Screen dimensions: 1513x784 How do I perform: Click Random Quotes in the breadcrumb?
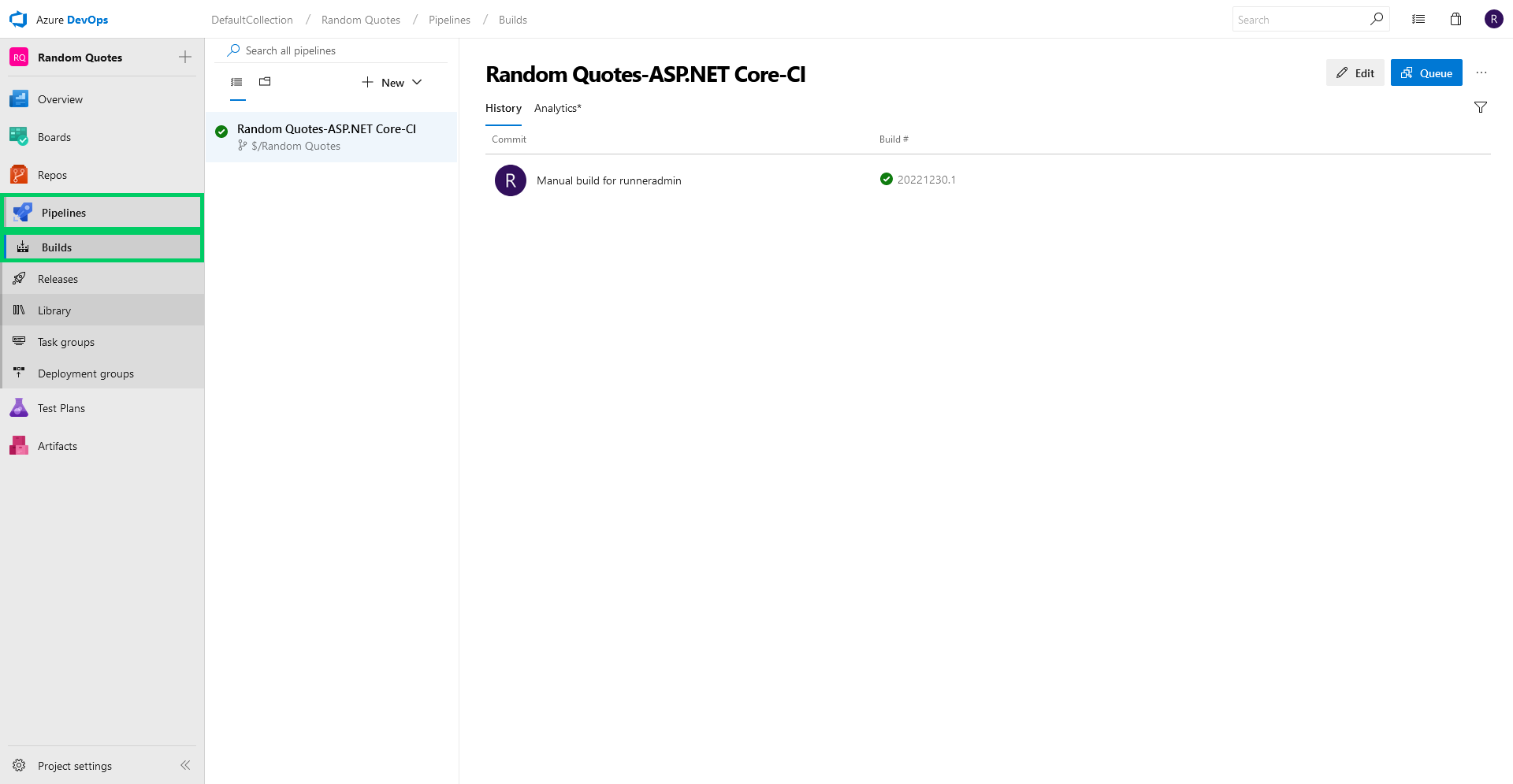(x=361, y=20)
